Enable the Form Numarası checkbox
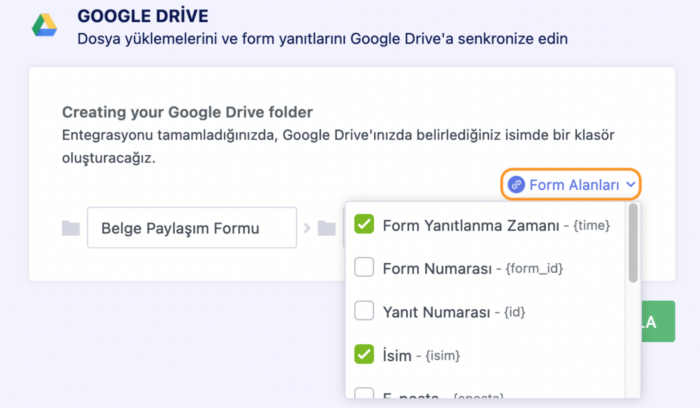This screenshot has height=408, width=700. (x=364, y=268)
